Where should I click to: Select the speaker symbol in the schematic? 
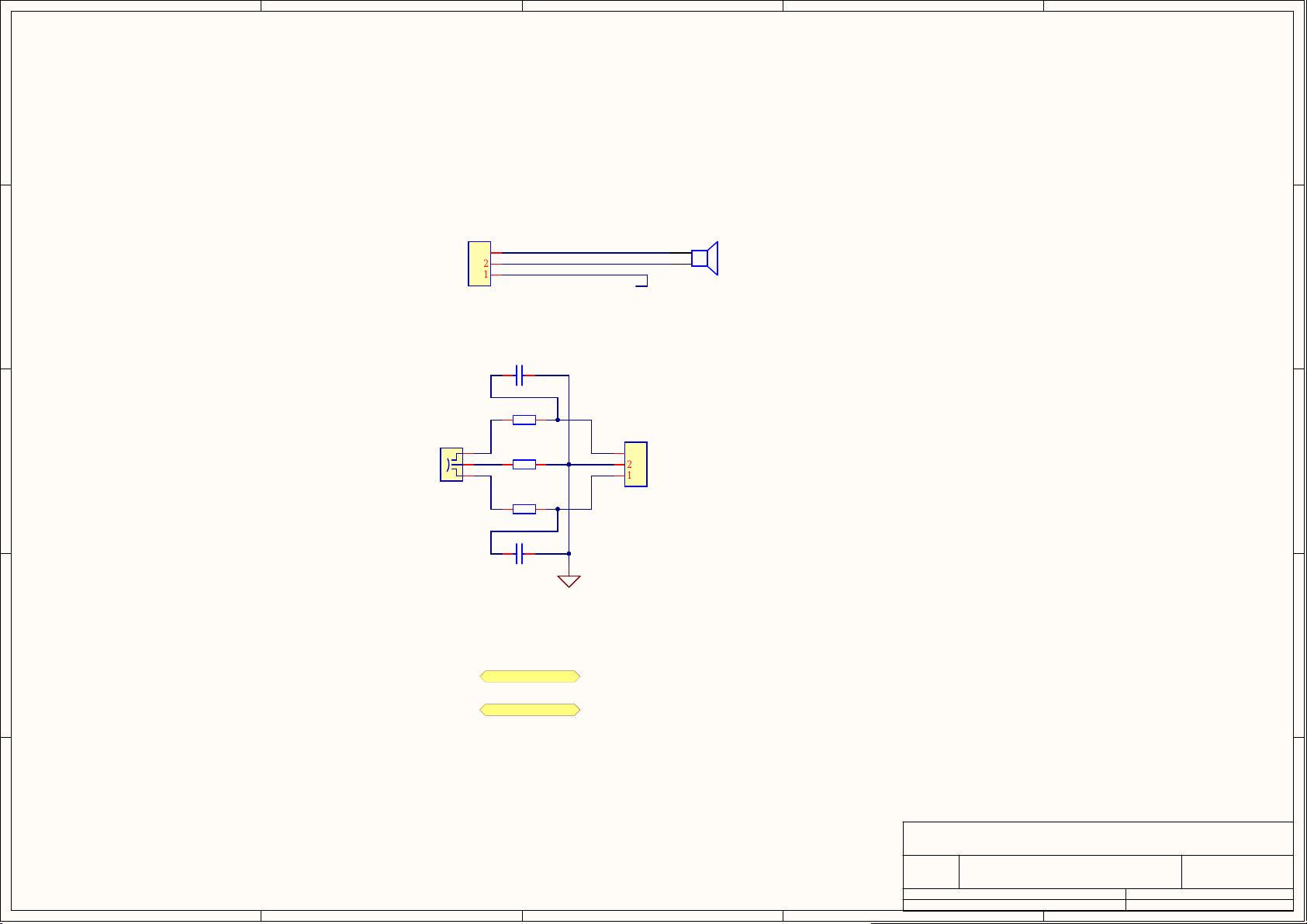pyautogui.click(x=704, y=258)
